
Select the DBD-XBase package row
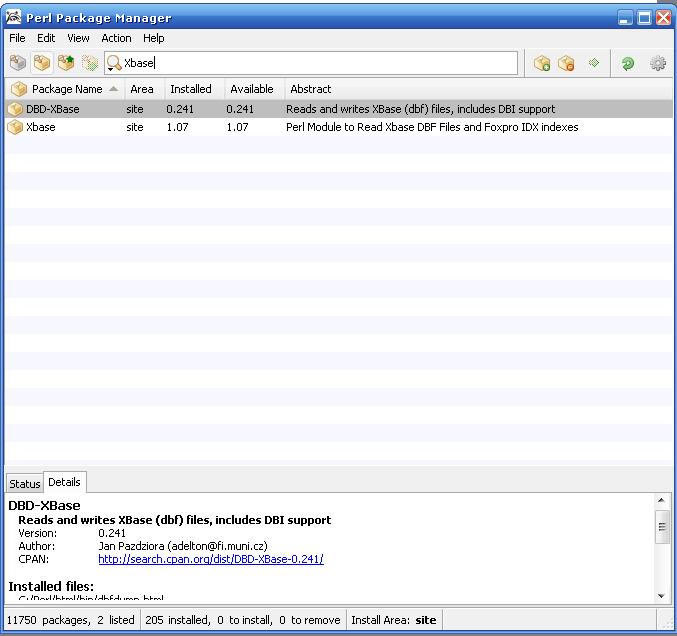(x=339, y=109)
